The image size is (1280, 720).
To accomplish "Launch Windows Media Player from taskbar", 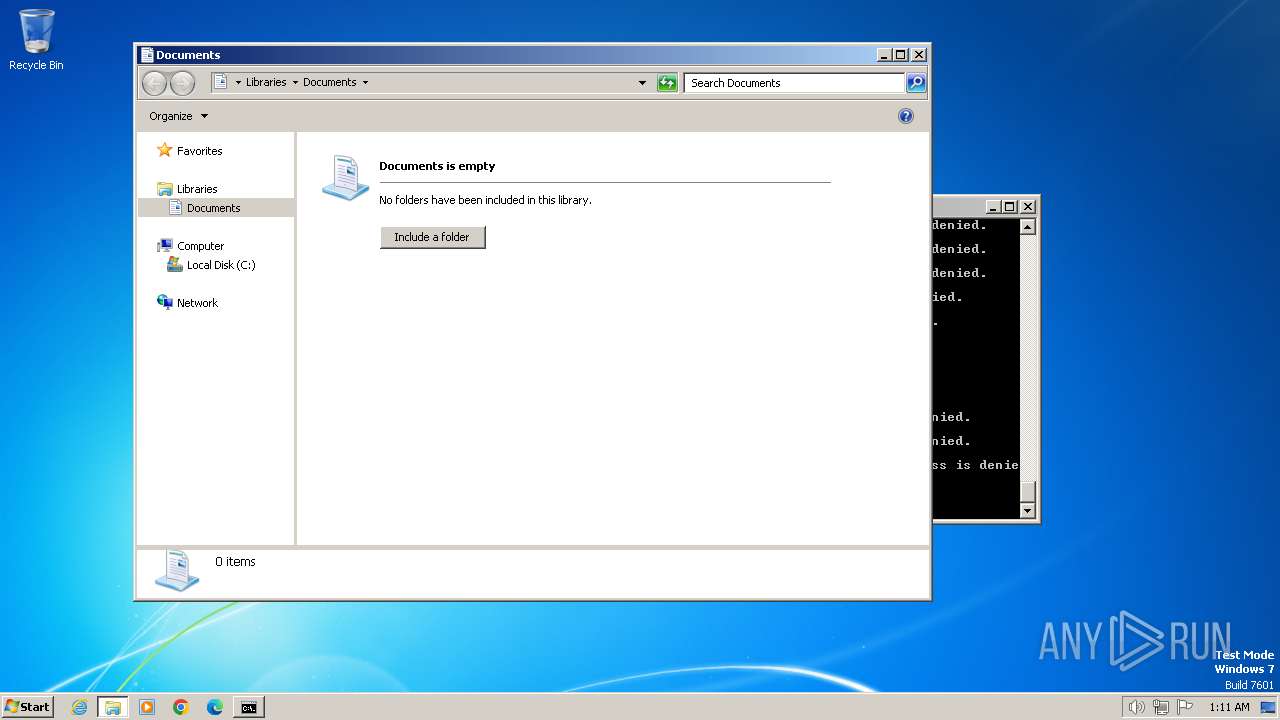I will [147, 707].
